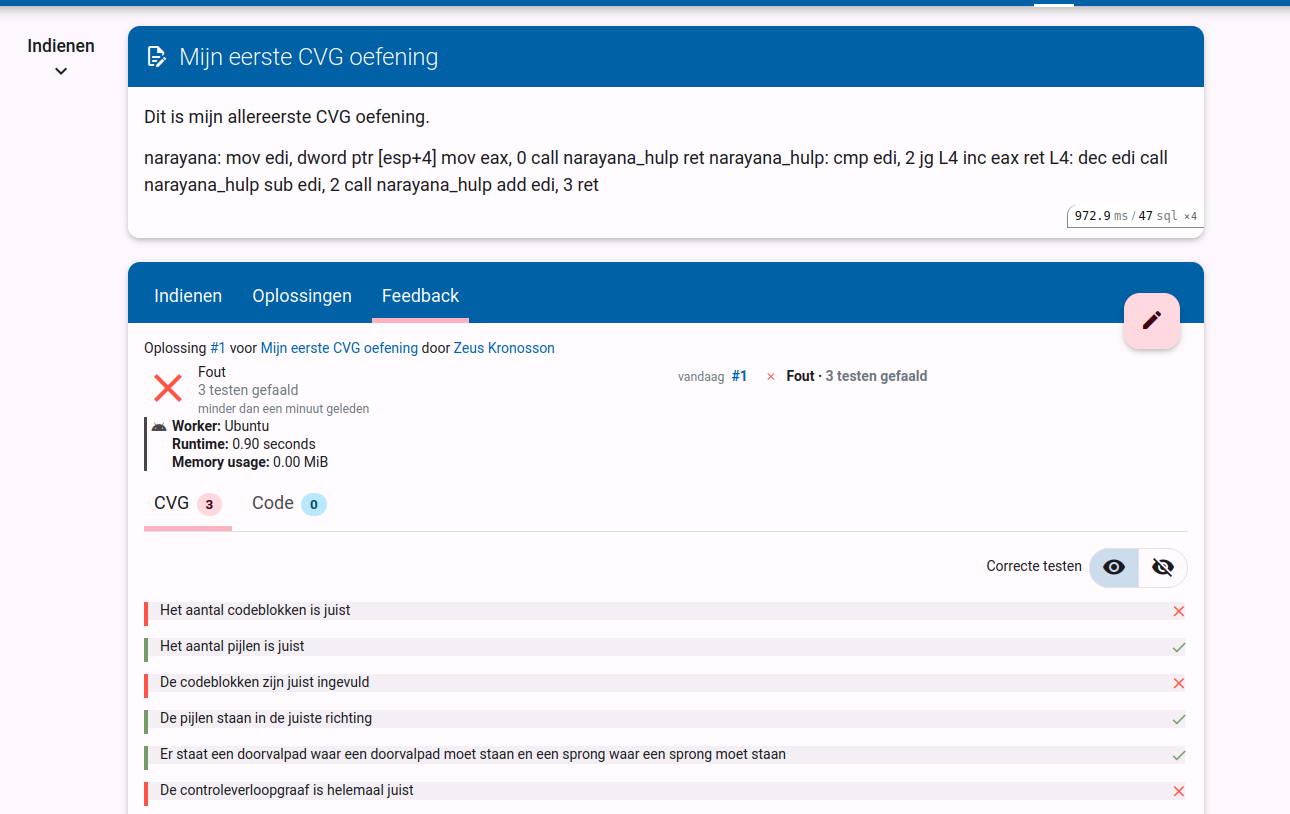1290x814 pixels.
Task: Click the red X beside 'De codeblokken zijn juist ingevuld'
Action: pyautogui.click(x=1179, y=683)
